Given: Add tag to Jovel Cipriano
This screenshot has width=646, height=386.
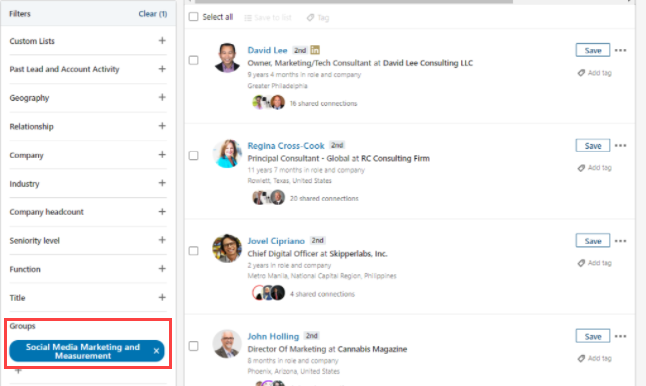Looking at the screenshot, I should point(595,263).
